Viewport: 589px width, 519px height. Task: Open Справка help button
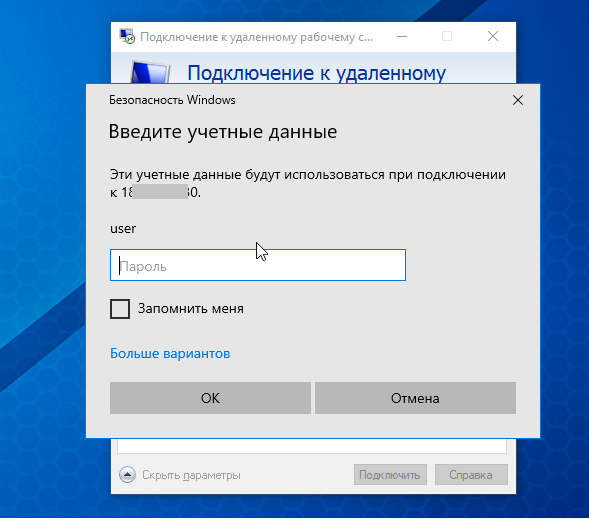(471, 475)
